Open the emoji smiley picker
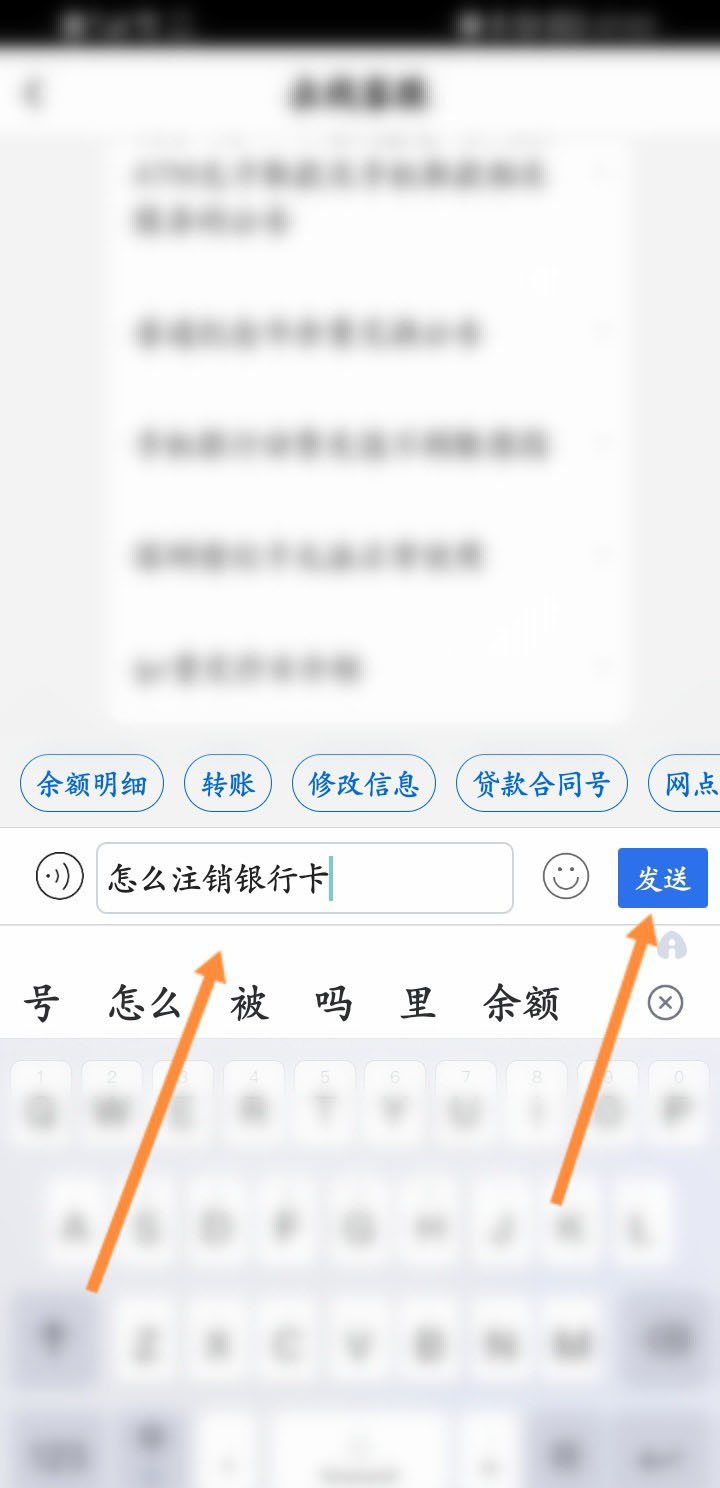Image resolution: width=720 pixels, height=1488 pixels. 566,878
